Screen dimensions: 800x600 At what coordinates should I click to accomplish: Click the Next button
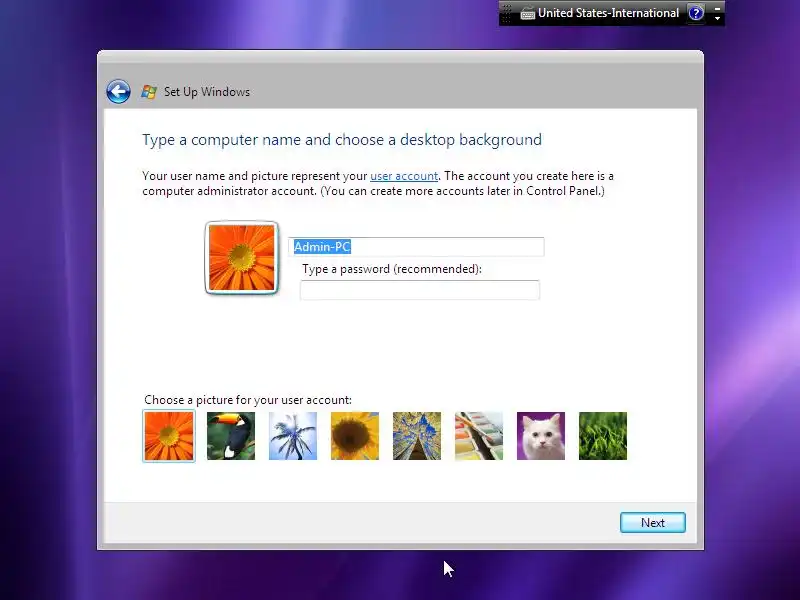(x=653, y=522)
